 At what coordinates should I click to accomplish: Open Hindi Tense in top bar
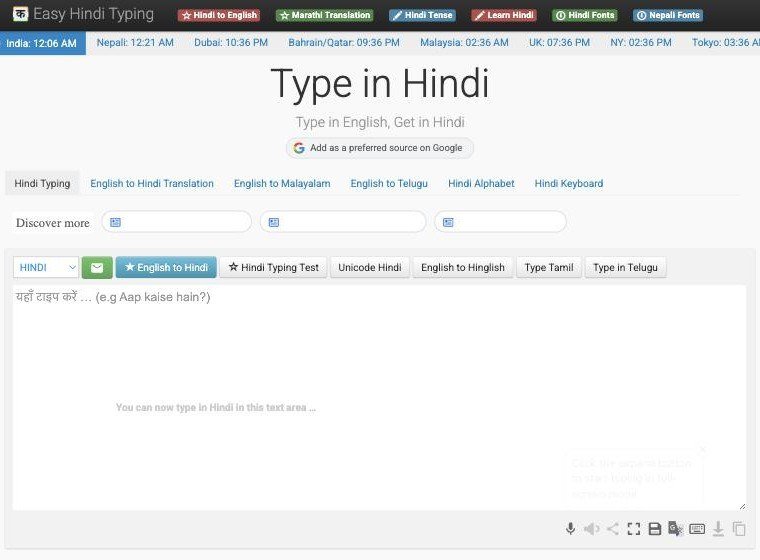coord(422,15)
